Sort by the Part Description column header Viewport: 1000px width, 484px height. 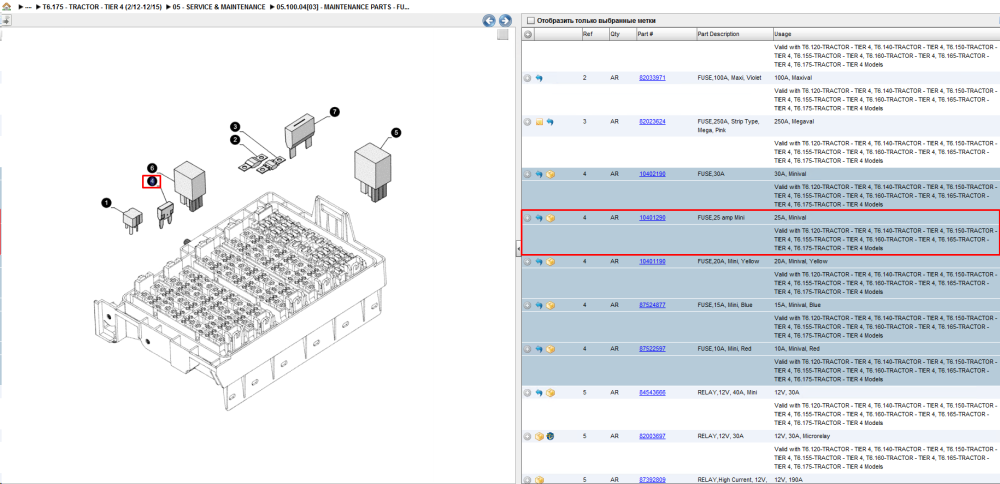tap(718, 34)
